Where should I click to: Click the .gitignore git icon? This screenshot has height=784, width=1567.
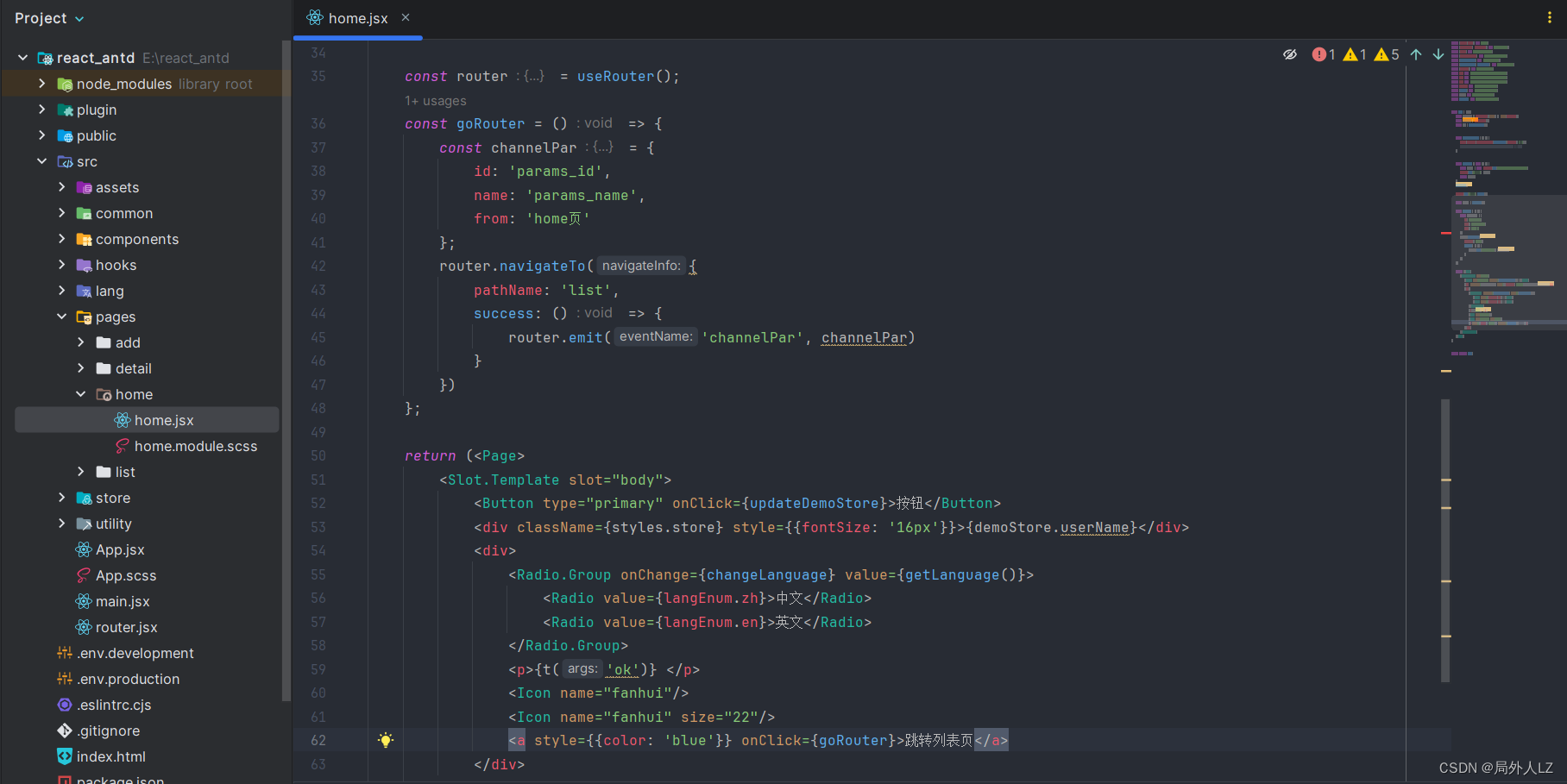tap(65, 731)
